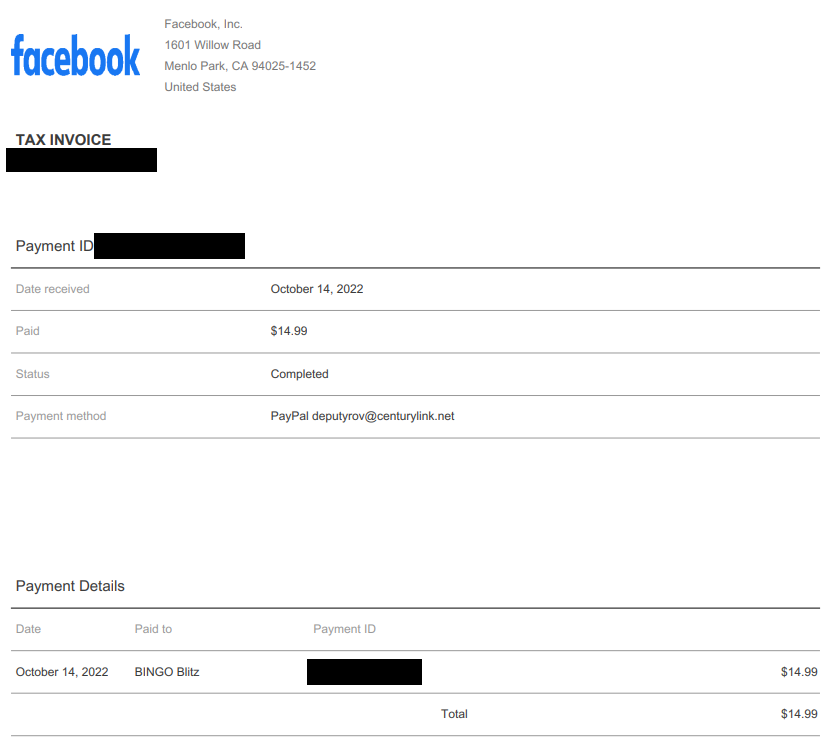
Task: Click the $14.99 amount beside Total
Action: tap(798, 714)
